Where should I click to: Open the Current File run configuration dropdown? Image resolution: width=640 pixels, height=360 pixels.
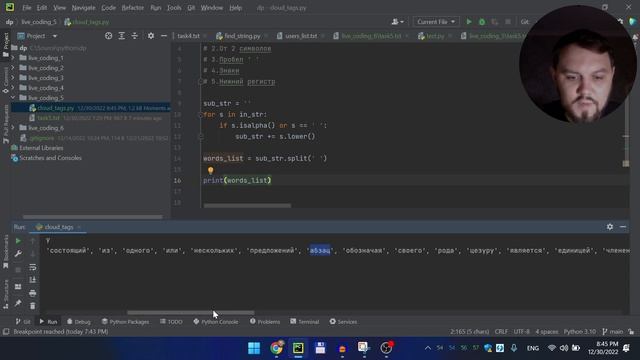436,22
